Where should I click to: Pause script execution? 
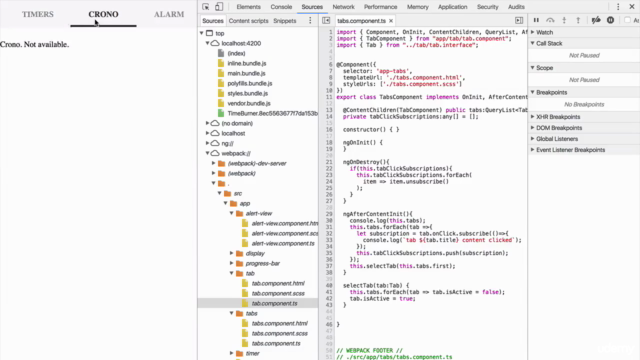click(x=536, y=20)
